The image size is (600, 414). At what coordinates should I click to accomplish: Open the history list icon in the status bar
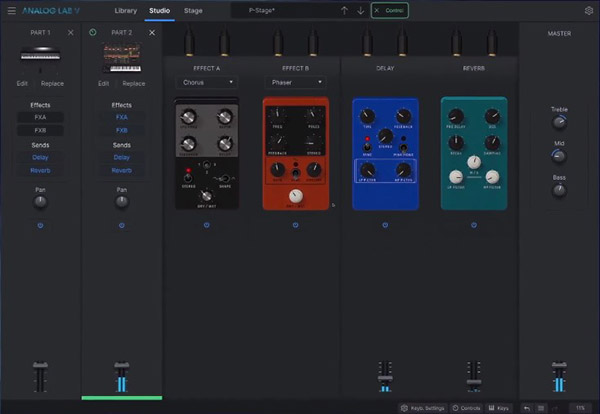541,408
